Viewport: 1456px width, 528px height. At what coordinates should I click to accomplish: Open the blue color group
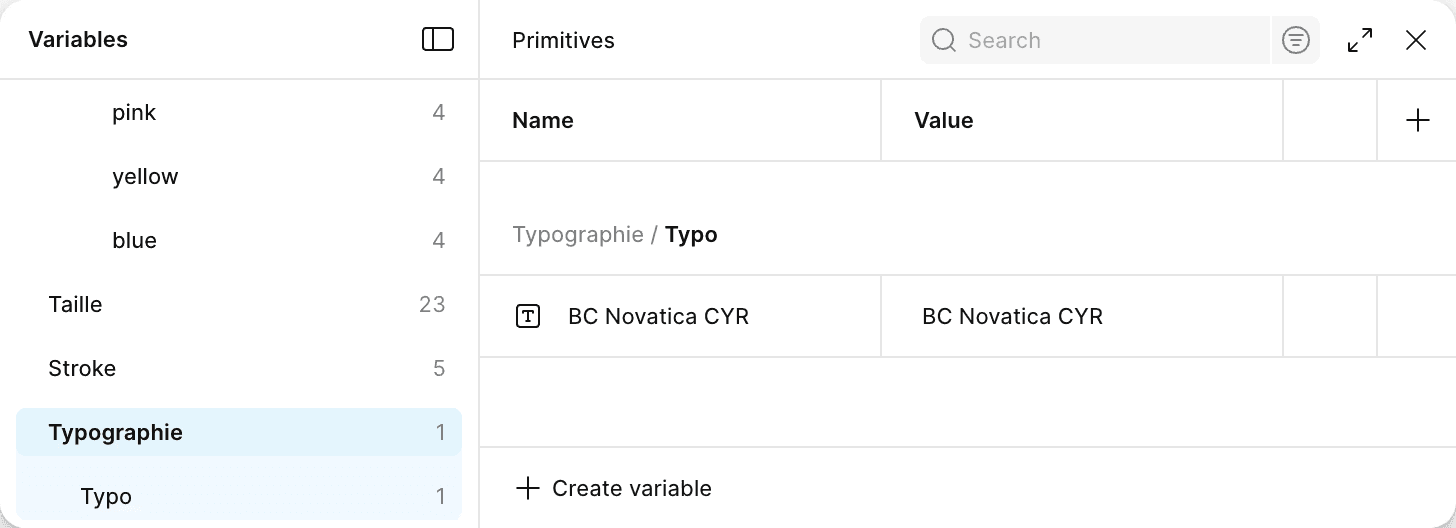pos(135,241)
